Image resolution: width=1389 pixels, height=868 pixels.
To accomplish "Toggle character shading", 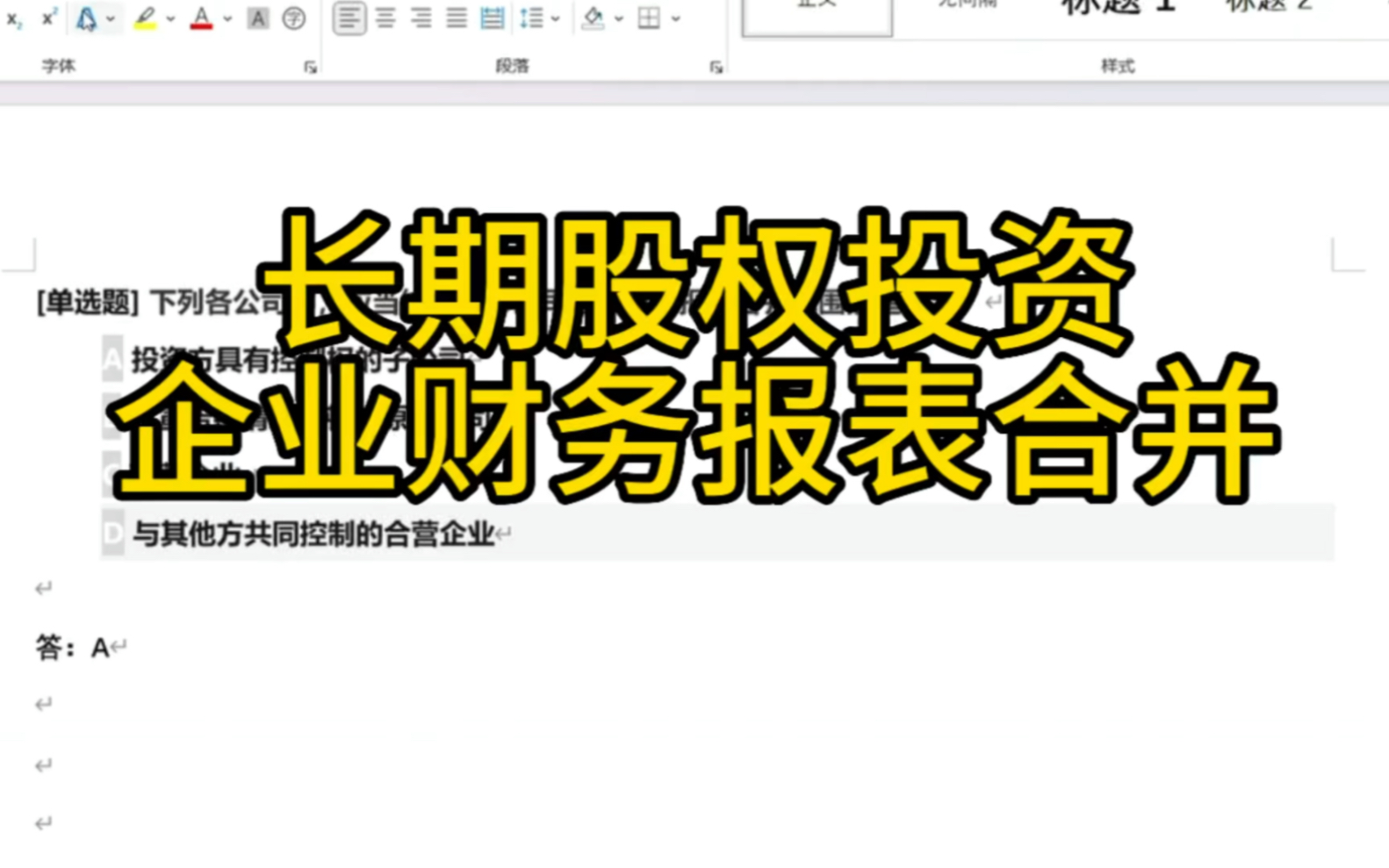I will pos(258,18).
